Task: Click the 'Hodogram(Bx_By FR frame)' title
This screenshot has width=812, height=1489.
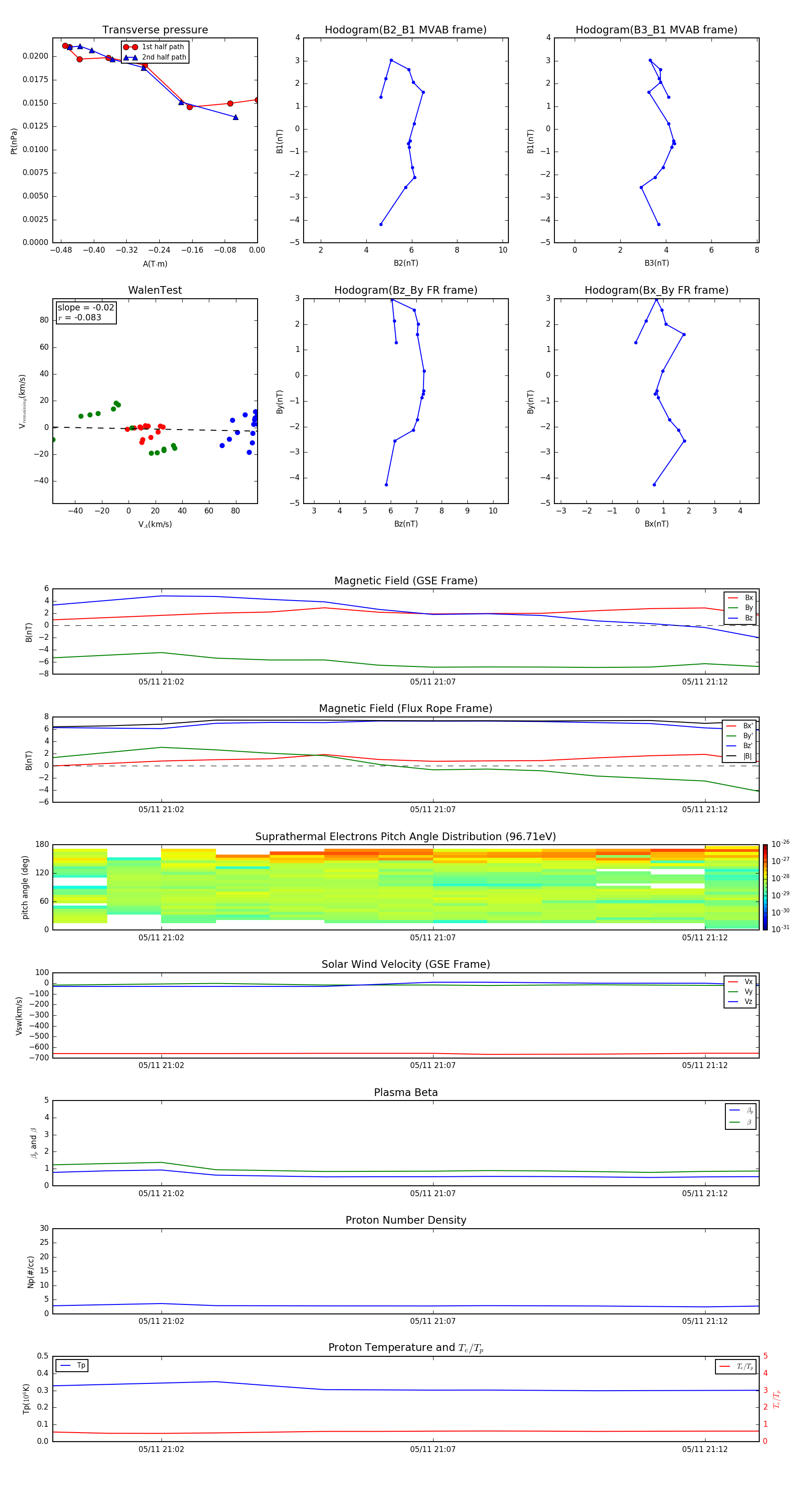Action: coord(656,290)
